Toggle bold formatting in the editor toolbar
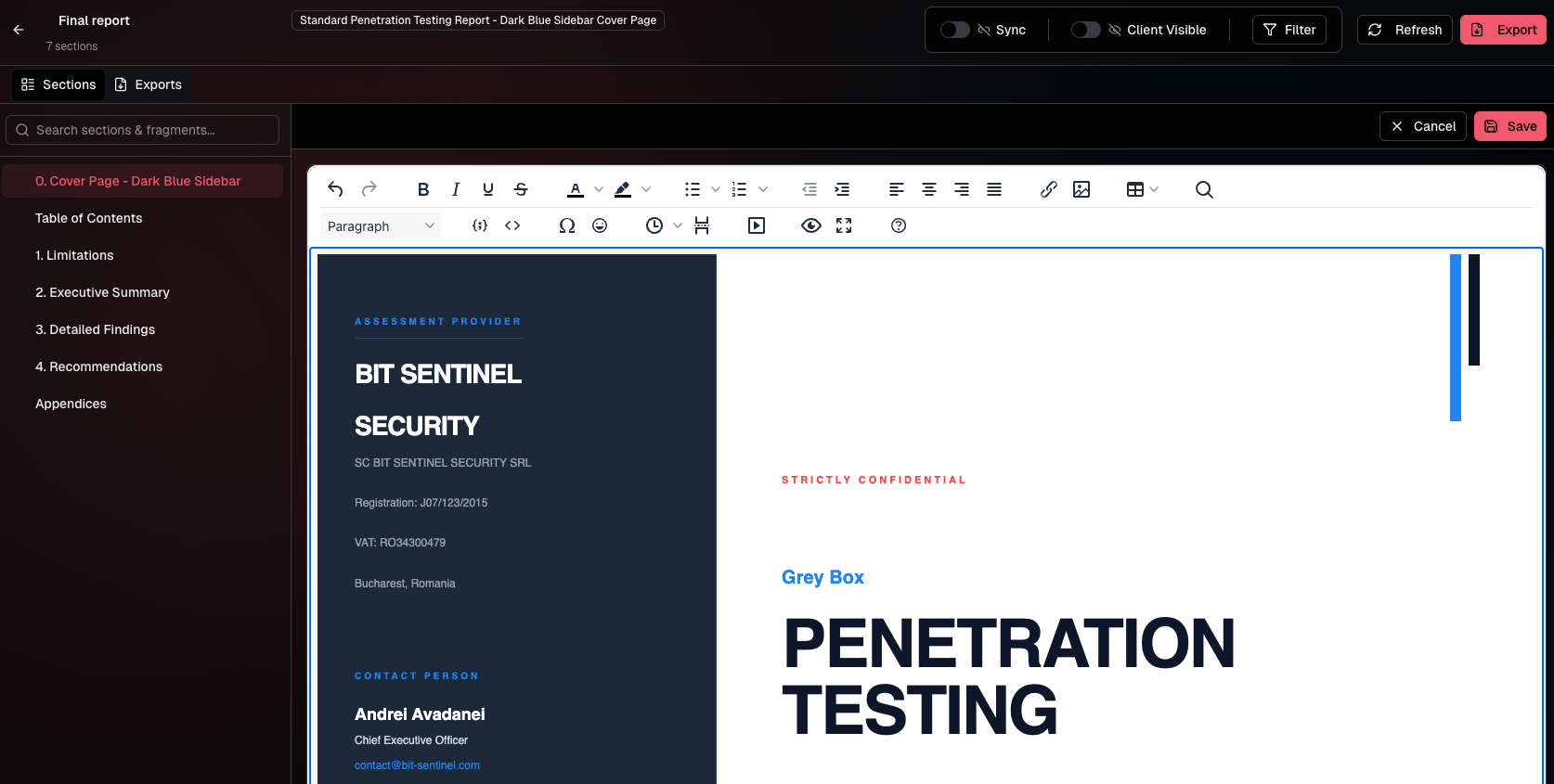Screen dimensions: 1554x784 coord(423,189)
